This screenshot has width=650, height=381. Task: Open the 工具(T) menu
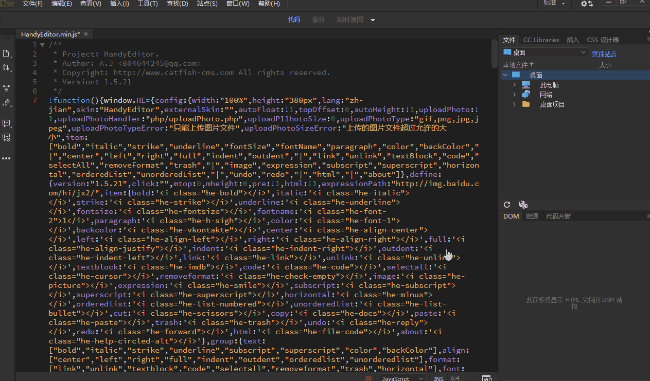[x=148, y=3]
